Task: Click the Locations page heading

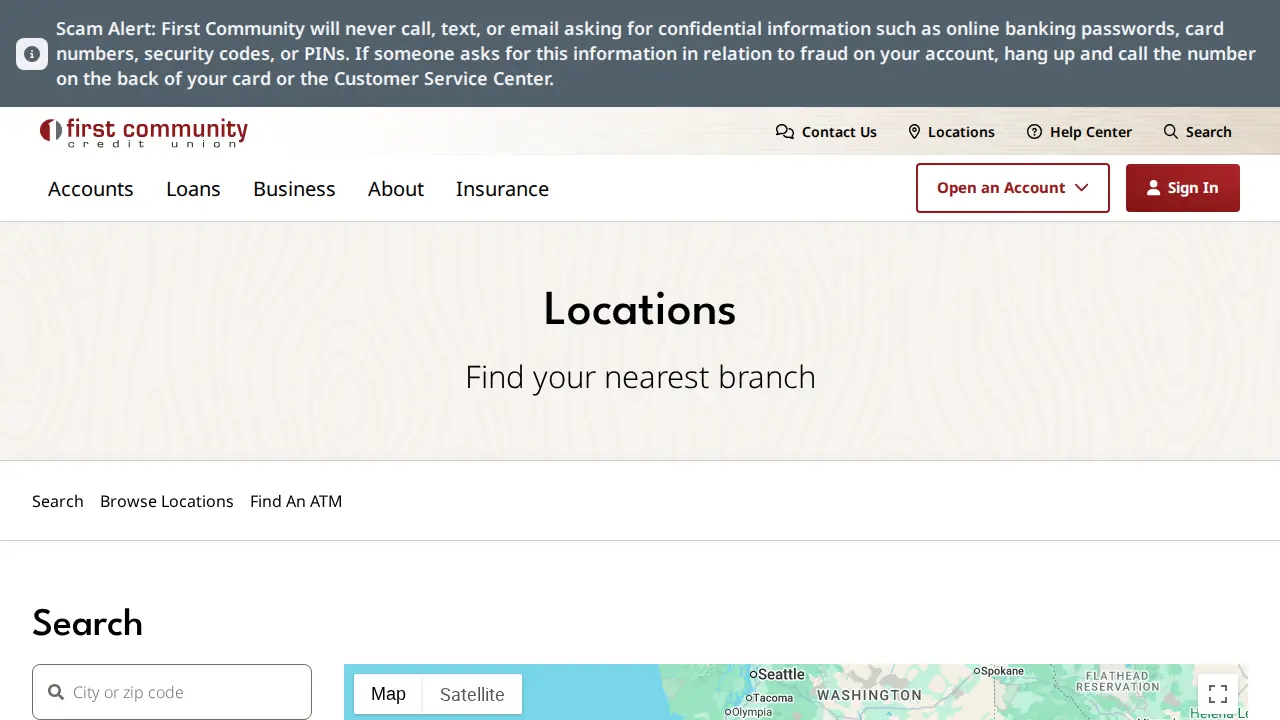Action: point(640,310)
